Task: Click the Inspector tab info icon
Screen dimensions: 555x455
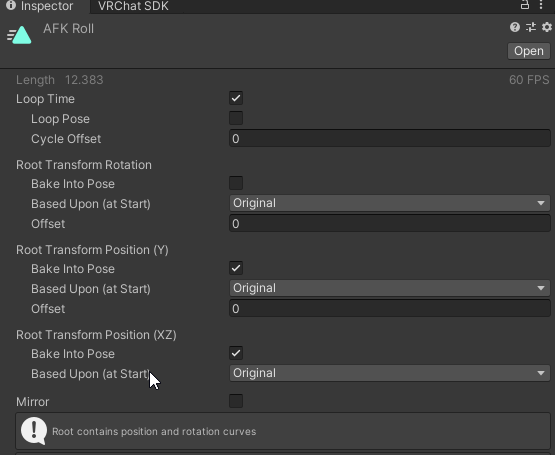Action: [11, 5]
